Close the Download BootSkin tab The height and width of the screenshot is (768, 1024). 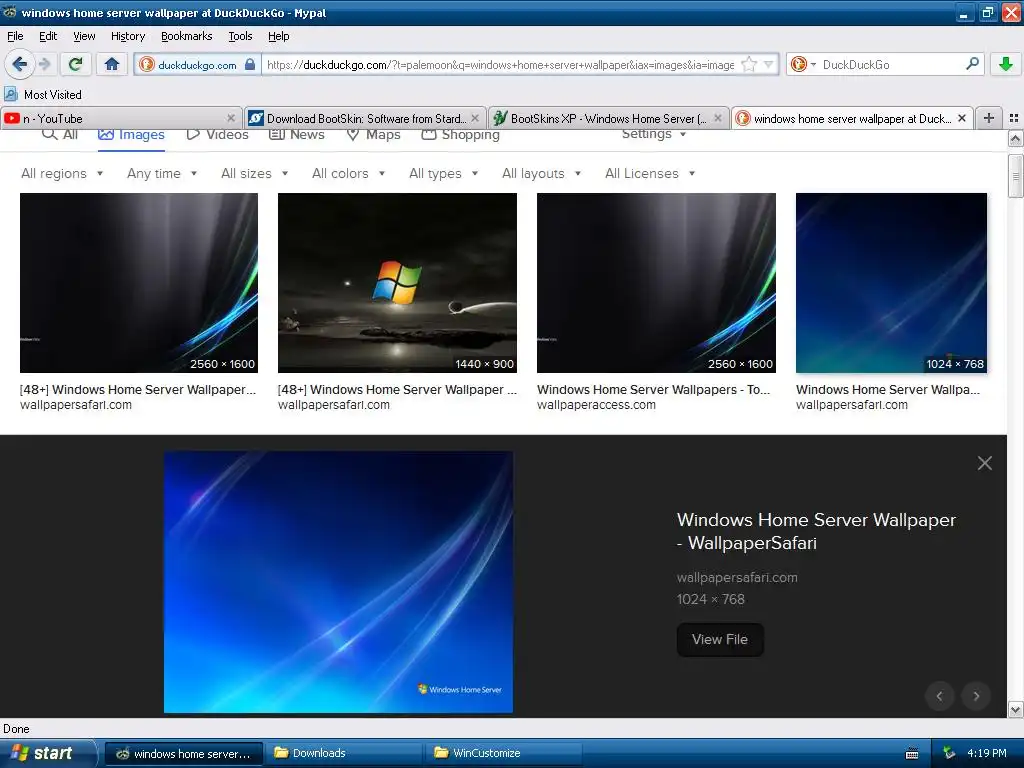click(475, 118)
